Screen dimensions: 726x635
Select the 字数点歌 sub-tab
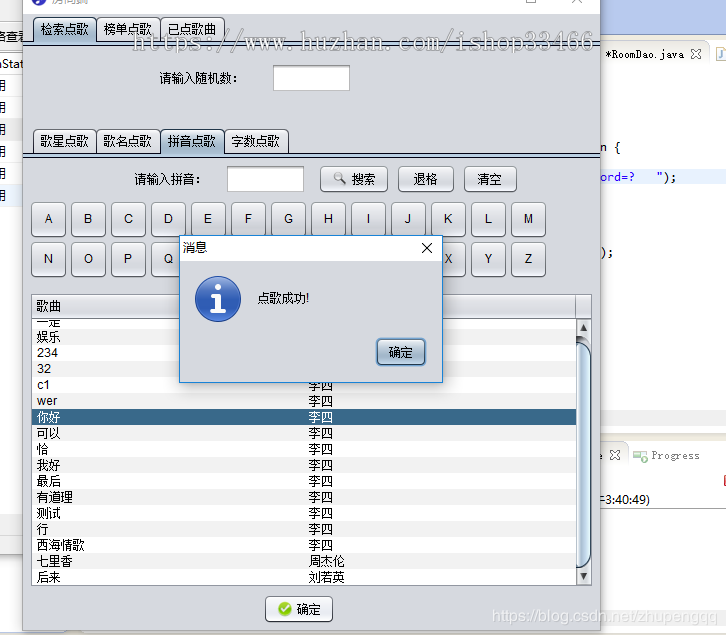(x=256, y=141)
